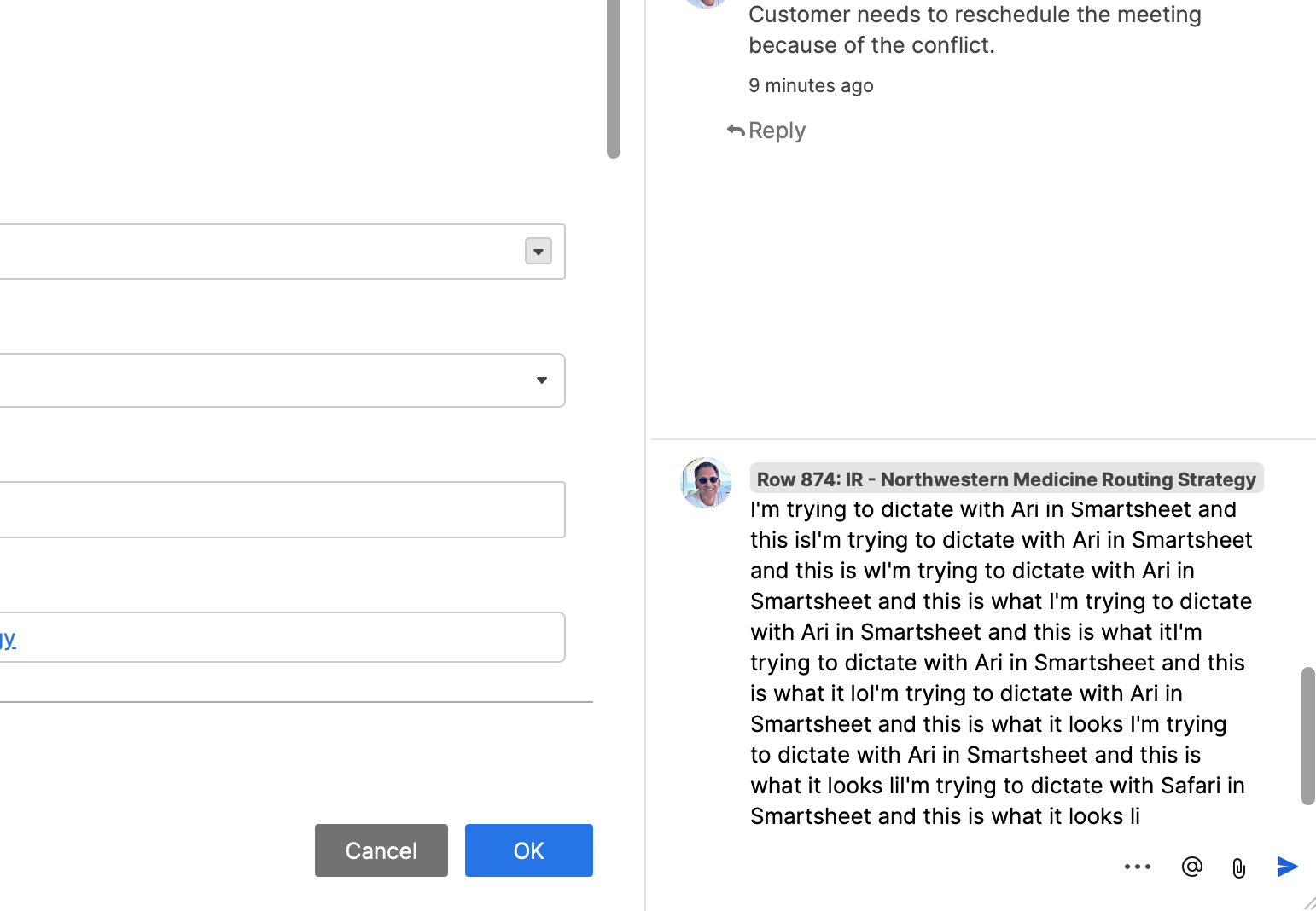Viewport: 1316px width, 911px height.
Task: Mention someone using the @ icon
Action: (1191, 867)
